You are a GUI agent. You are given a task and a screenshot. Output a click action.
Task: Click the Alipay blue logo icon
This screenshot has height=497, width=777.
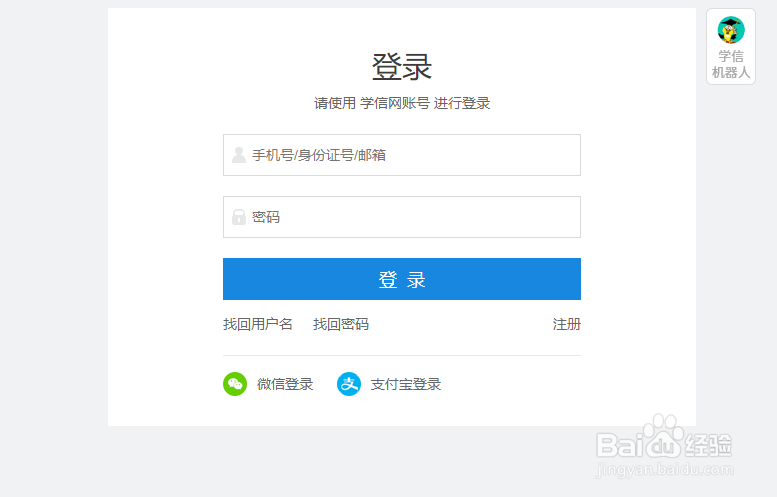click(349, 384)
